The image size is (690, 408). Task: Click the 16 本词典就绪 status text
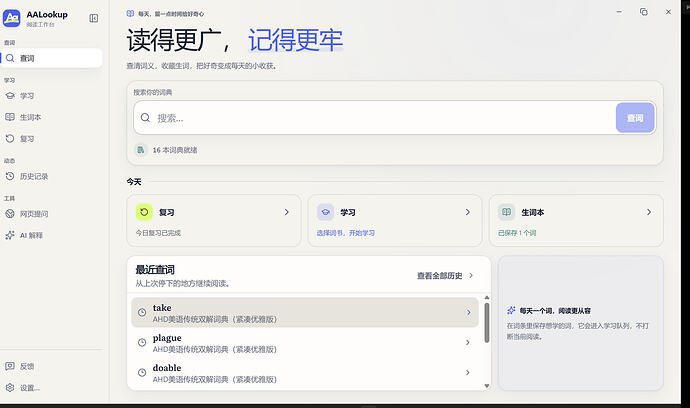tap(175, 150)
